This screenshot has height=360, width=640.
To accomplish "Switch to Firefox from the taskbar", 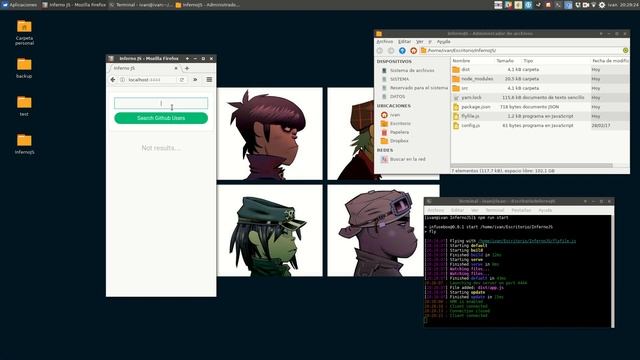I will pos(73,5).
